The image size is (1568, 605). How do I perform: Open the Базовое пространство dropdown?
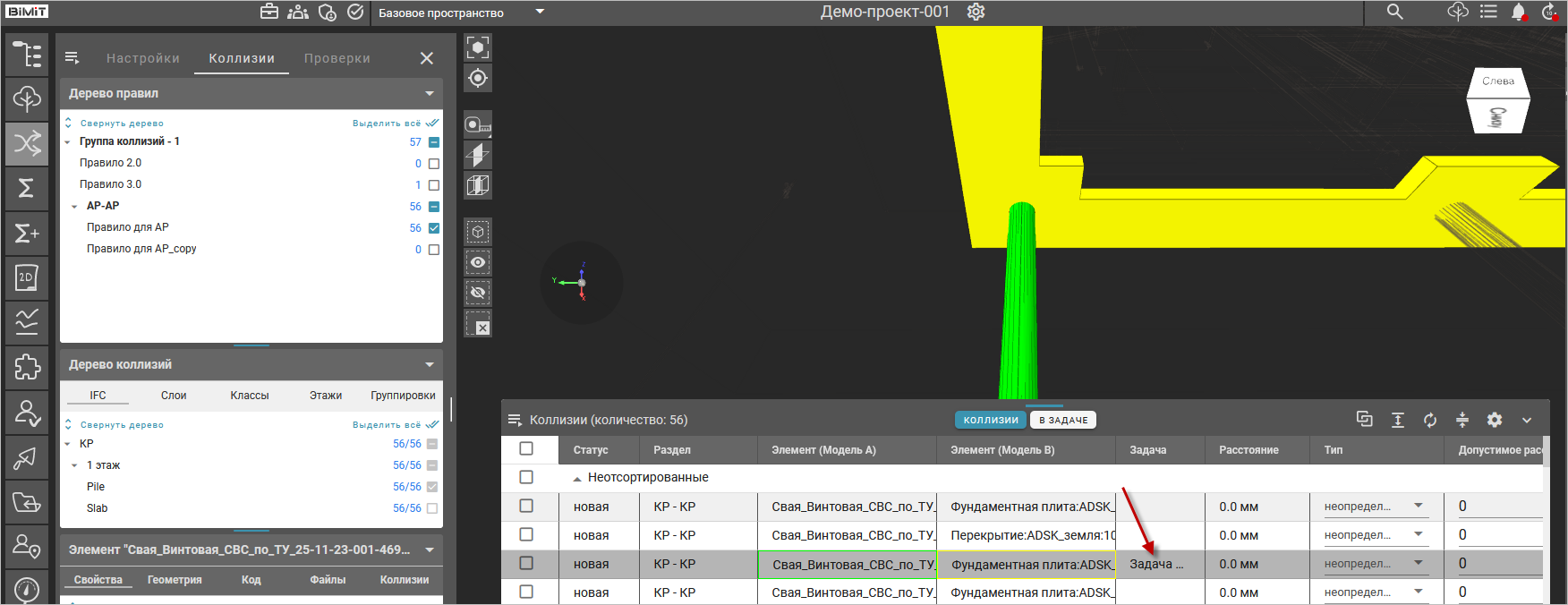(x=540, y=13)
